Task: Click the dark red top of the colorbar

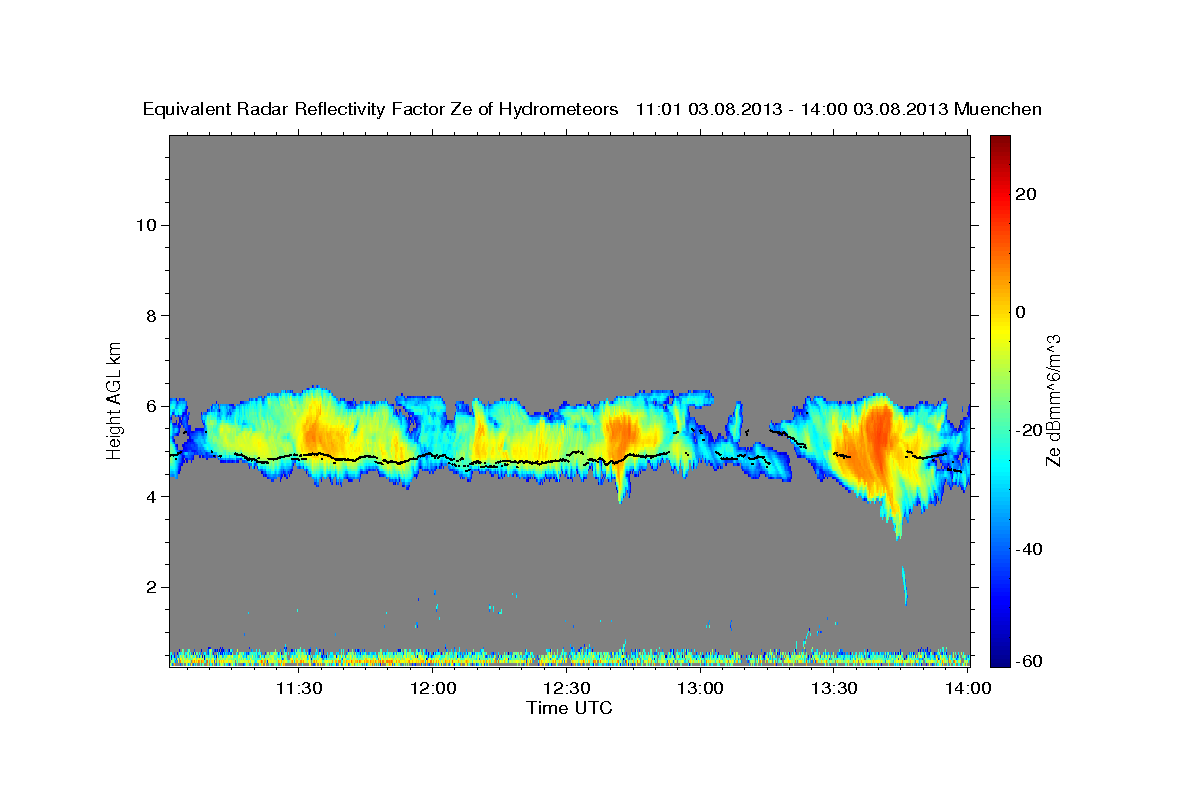Action: (1000, 145)
